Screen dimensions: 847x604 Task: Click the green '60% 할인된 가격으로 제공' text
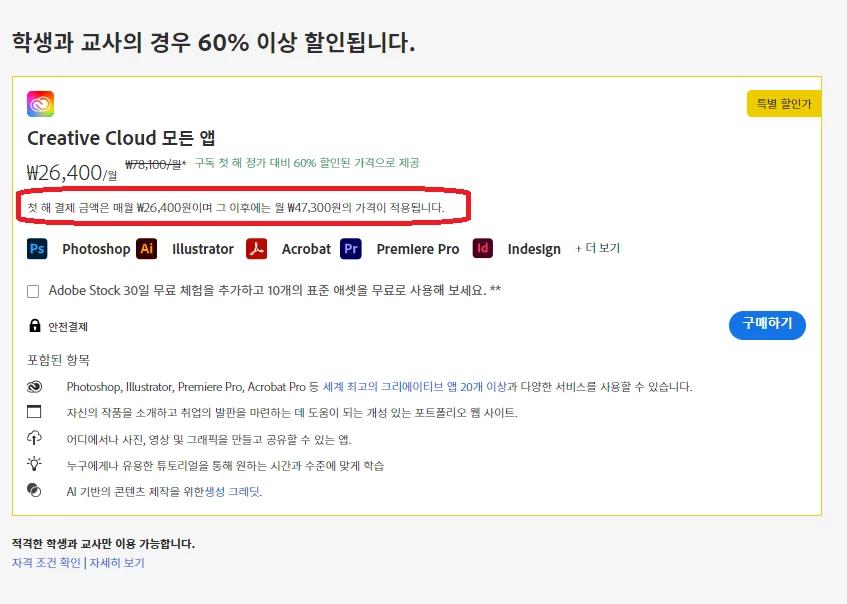click(x=307, y=163)
